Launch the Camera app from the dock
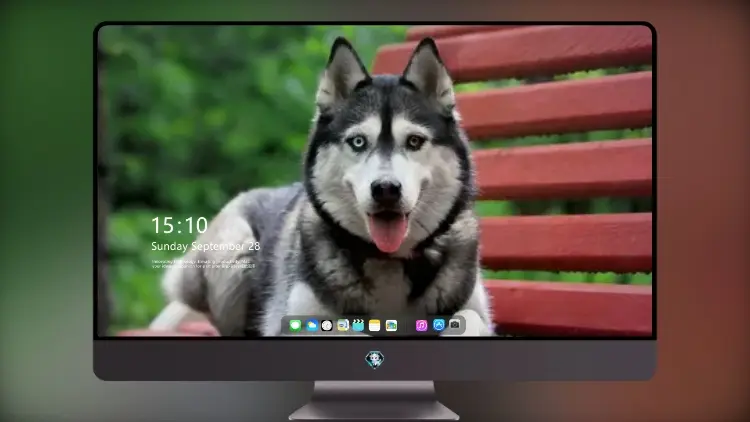The width and height of the screenshot is (750, 422). tap(455, 325)
